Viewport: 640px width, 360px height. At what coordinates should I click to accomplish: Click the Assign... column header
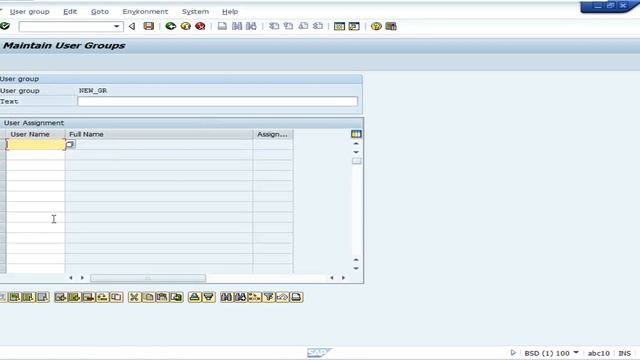click(273, 134)
